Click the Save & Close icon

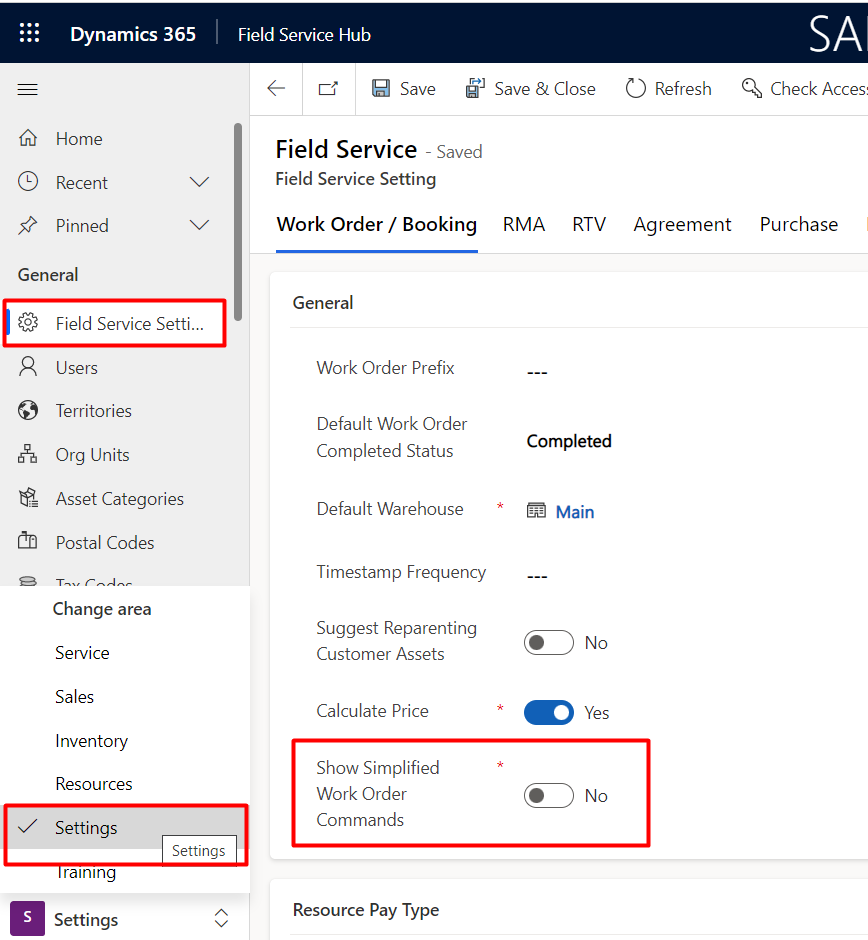pyautogui.click(x=475, y=89)
